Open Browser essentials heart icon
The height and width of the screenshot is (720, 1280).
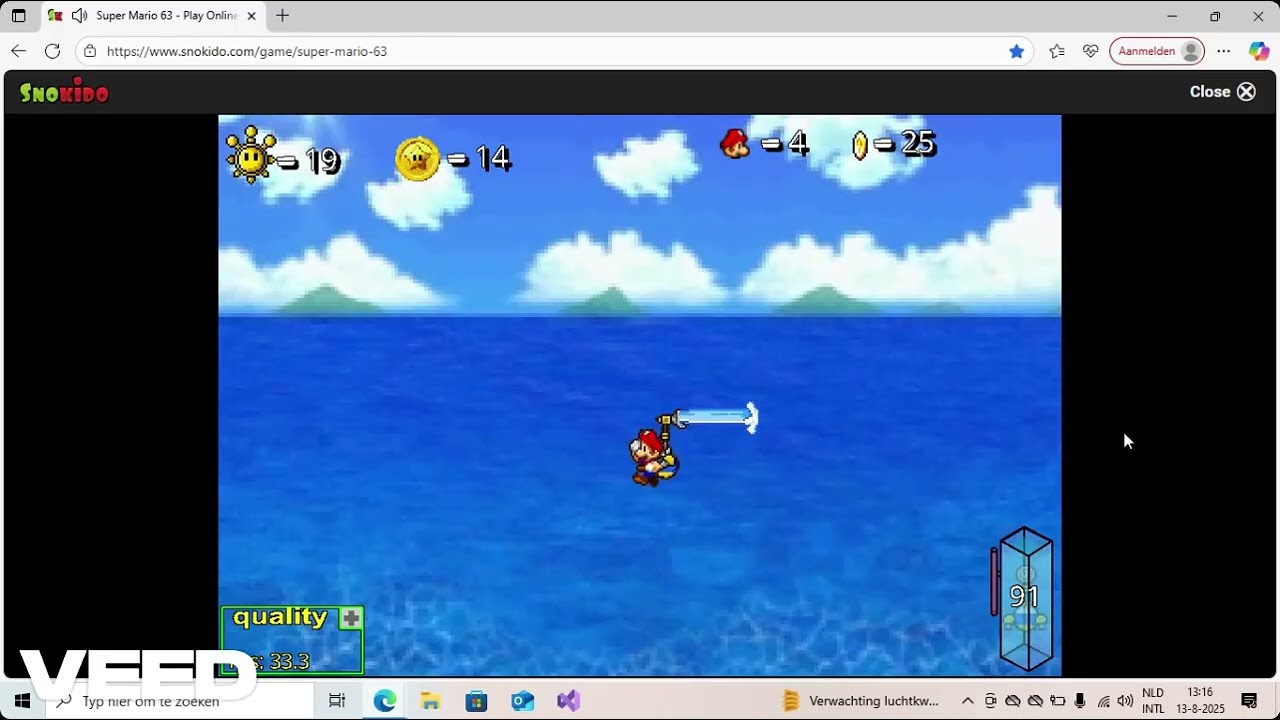coord(1091,51)
